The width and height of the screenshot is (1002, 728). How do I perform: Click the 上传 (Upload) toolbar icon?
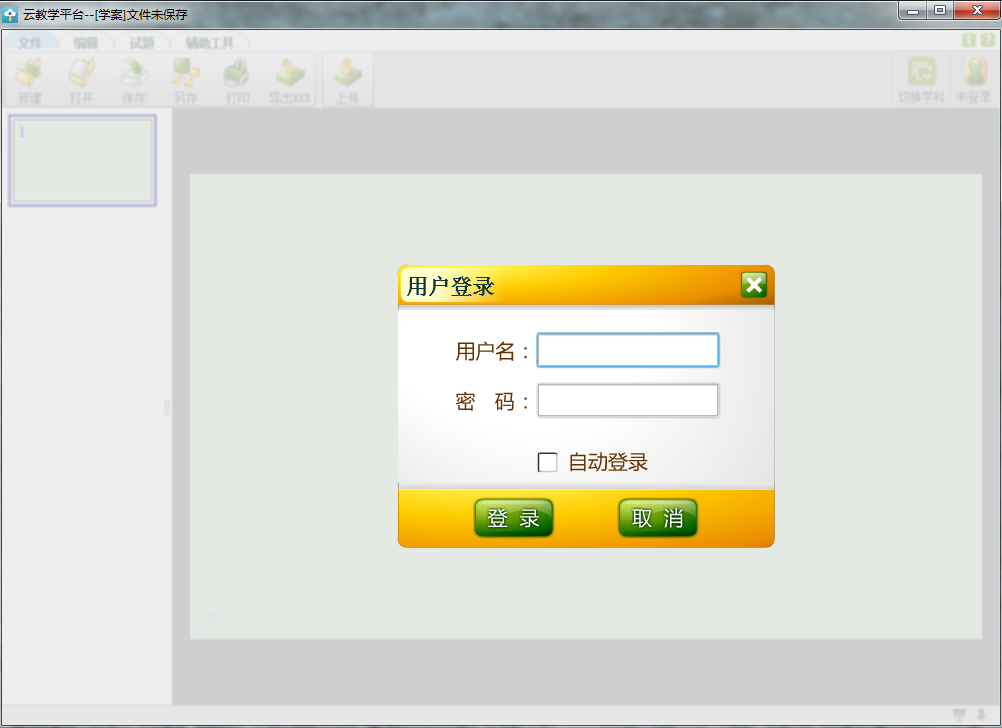(x=347, y=79)
